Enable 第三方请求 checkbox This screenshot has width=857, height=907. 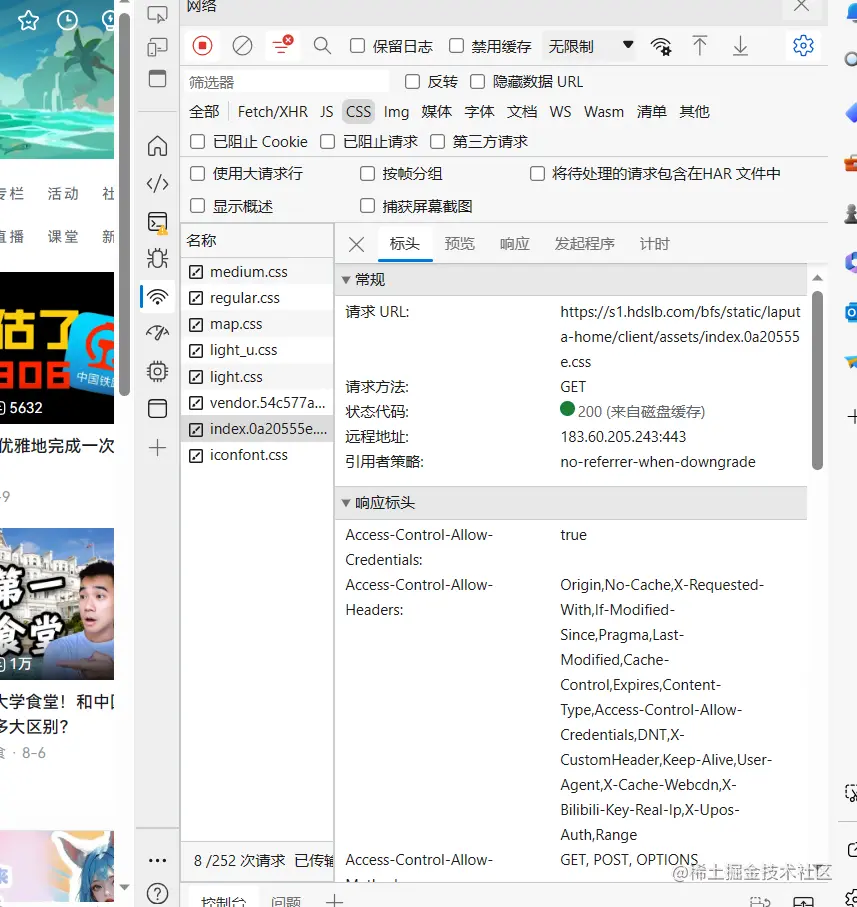[x=438, y=142]
